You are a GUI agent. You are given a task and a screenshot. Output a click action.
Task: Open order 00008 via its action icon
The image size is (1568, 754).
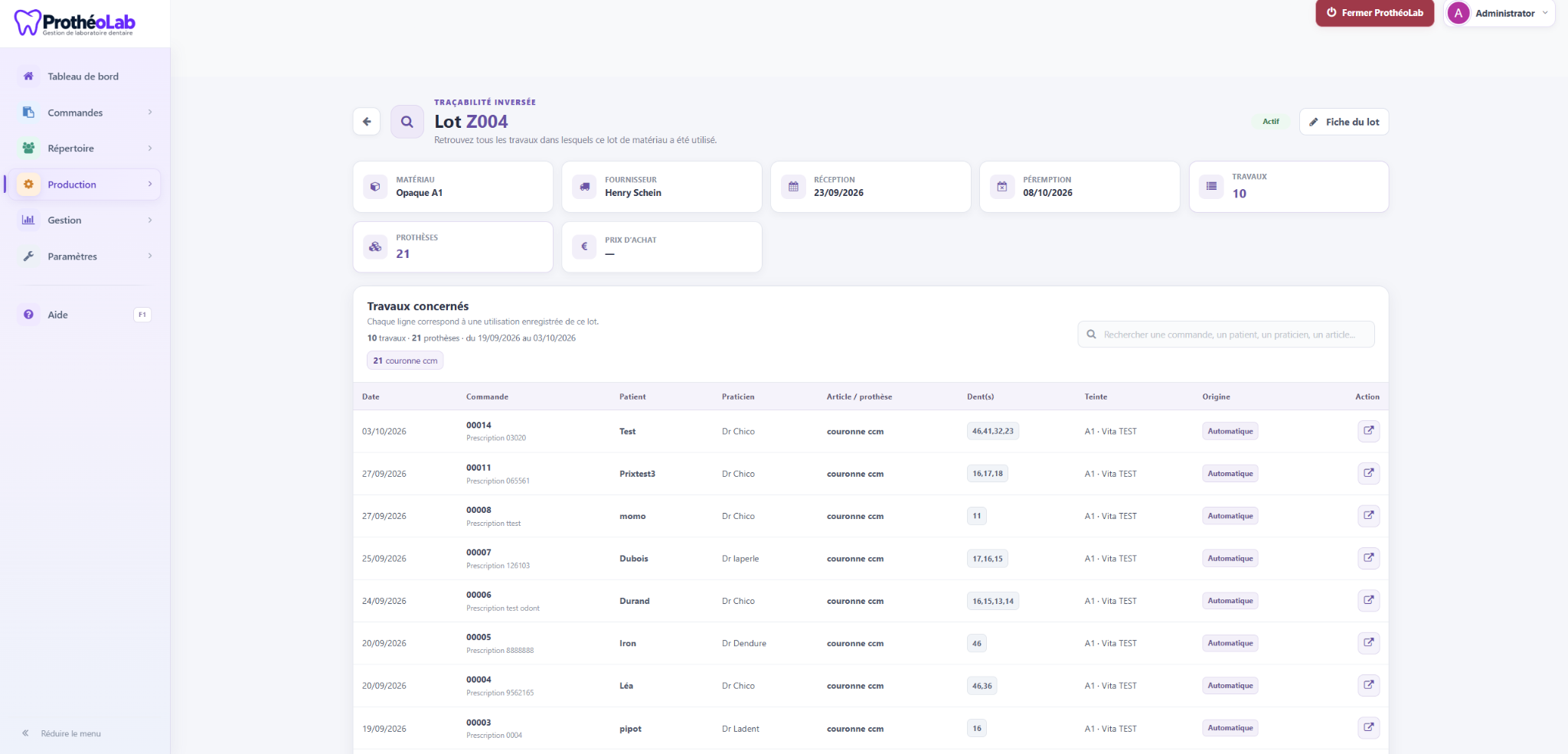coord(1368,516)
